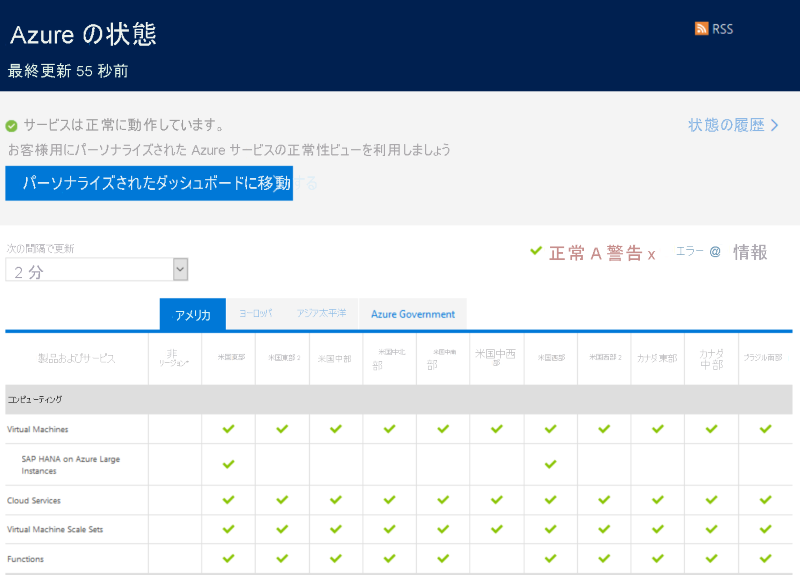Click the @ info legend icon
Viewport: 800px width, 575px height.
(x=715, y=252)
